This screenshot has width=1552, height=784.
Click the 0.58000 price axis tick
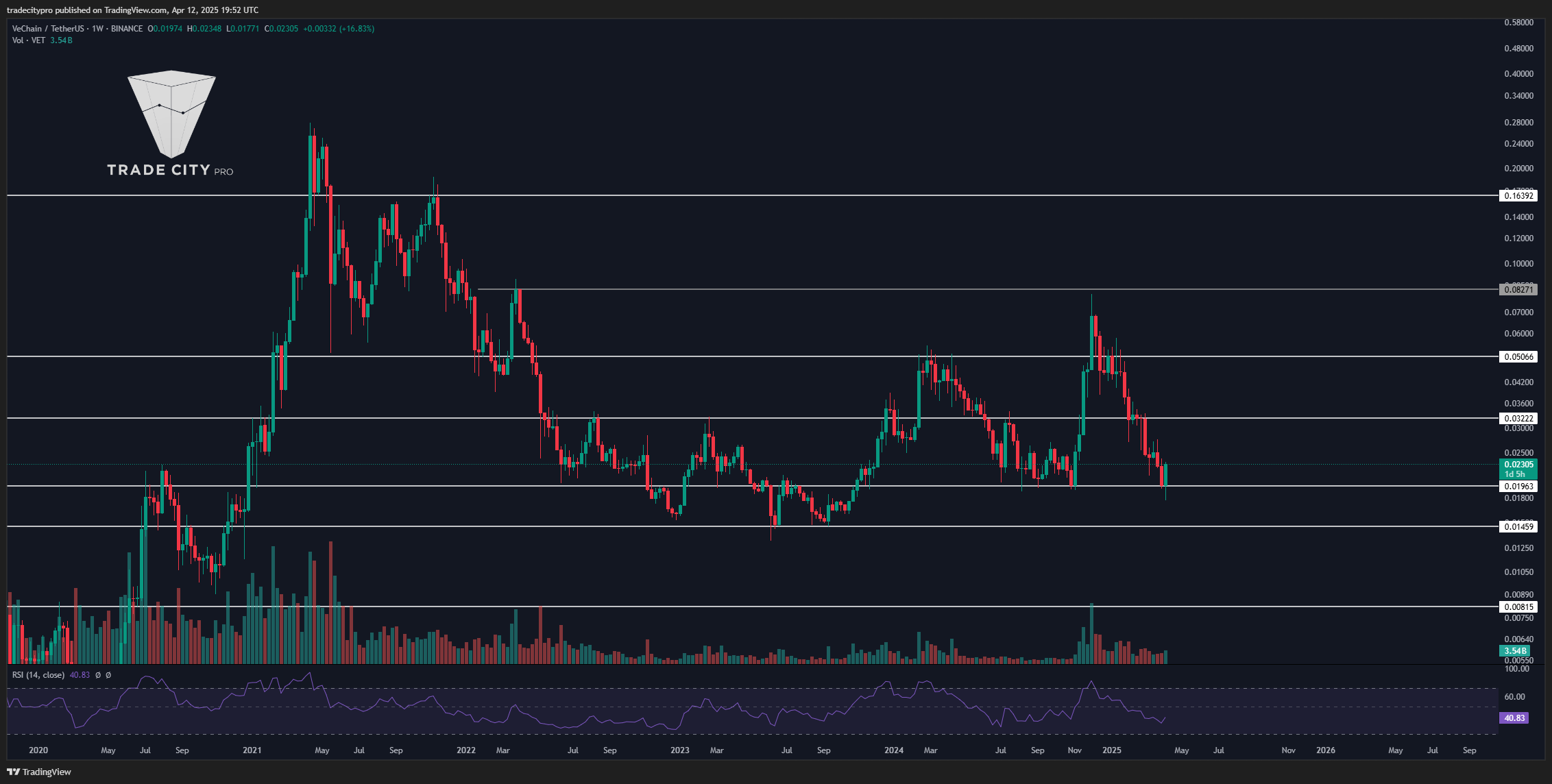point(1518,23)
